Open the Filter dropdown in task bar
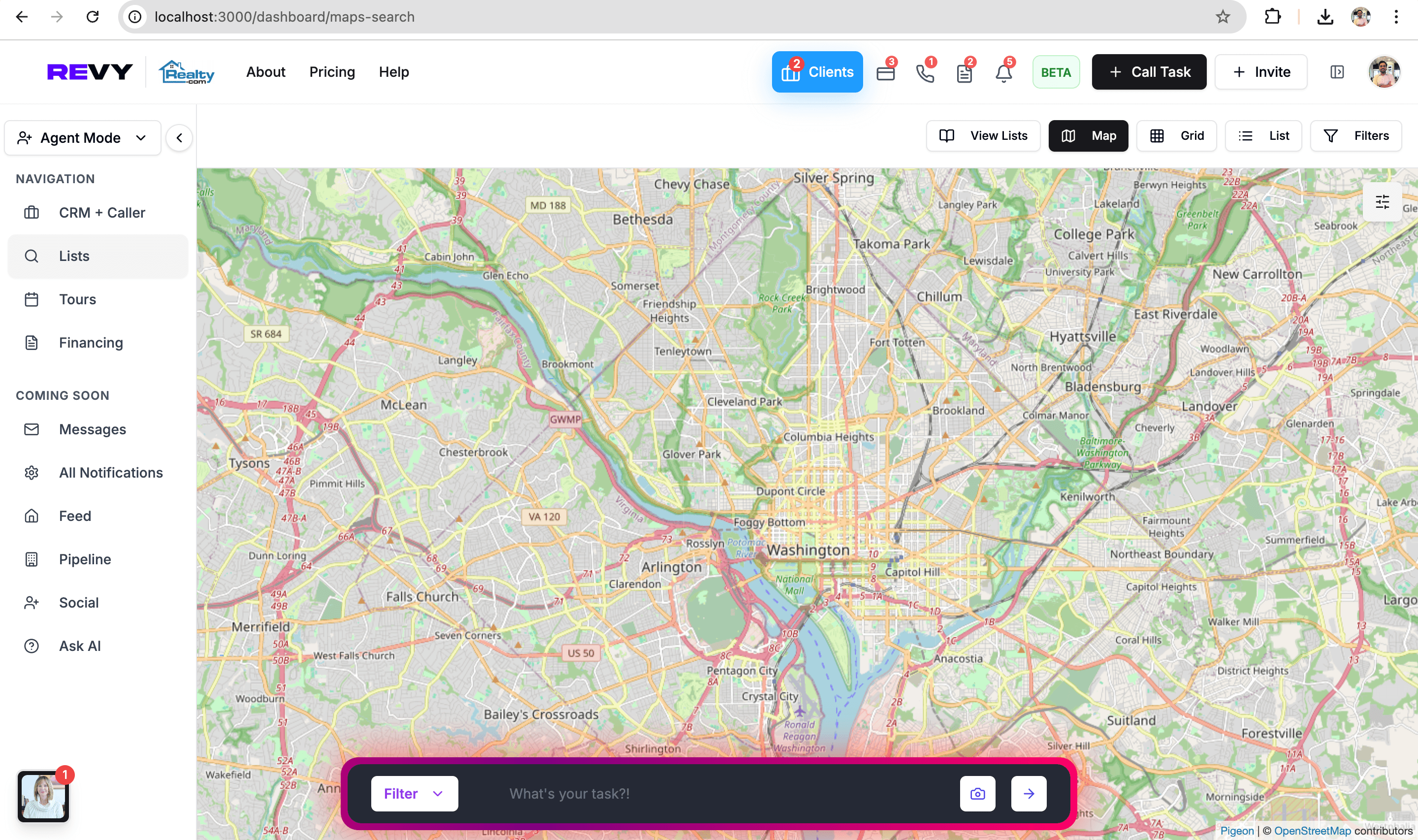The image size is (1418, 840). tap(414, 794)
